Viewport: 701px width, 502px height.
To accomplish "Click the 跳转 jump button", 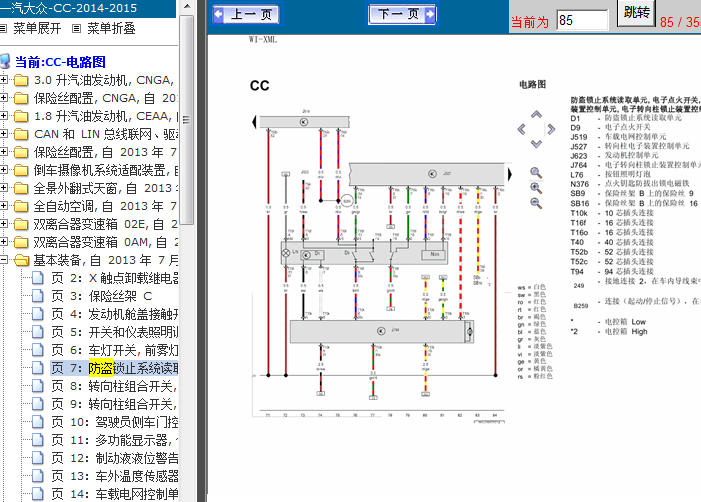I will 637,12.
